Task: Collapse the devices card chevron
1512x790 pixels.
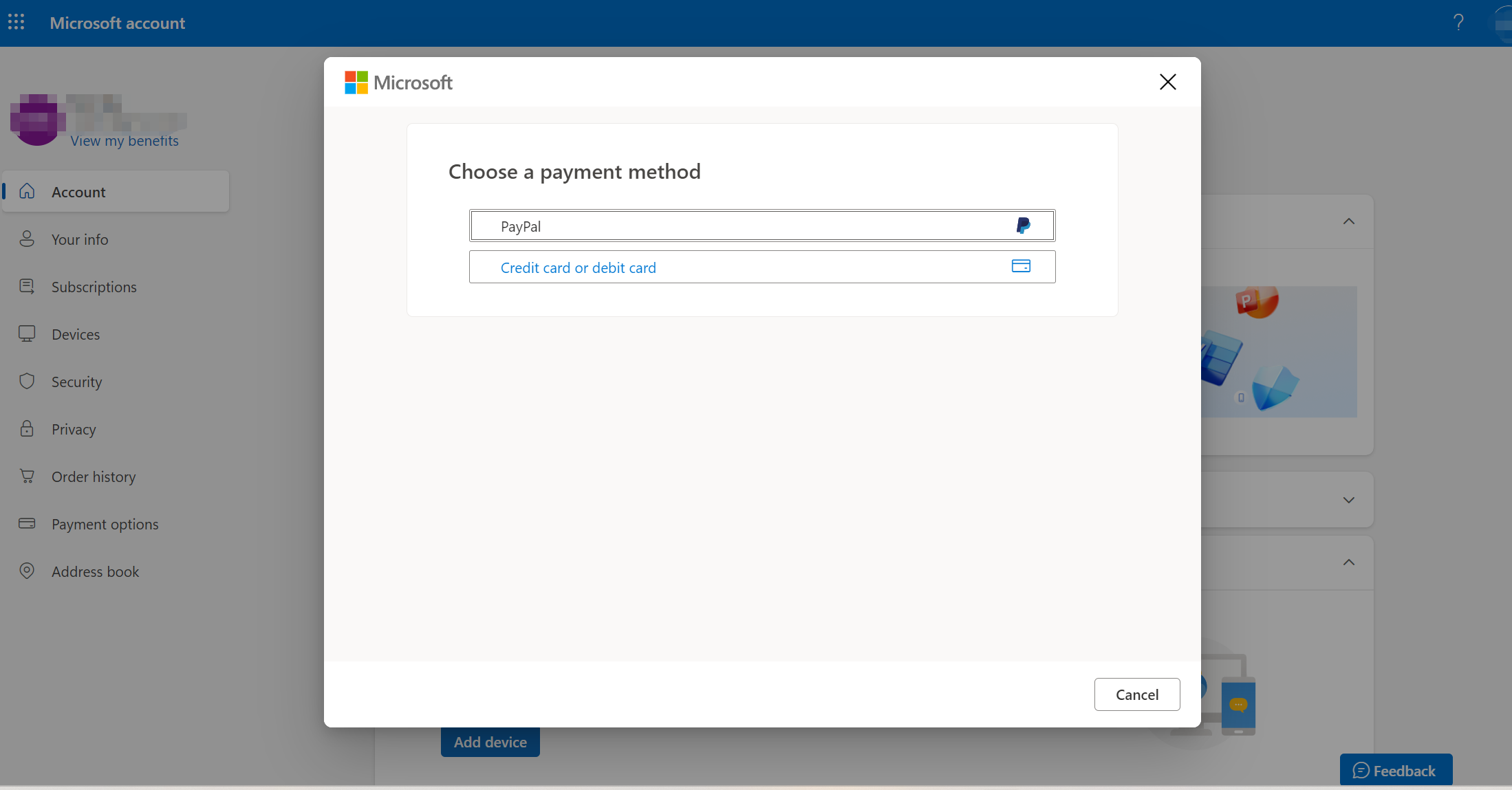Action: click(x=1348, y=562)
